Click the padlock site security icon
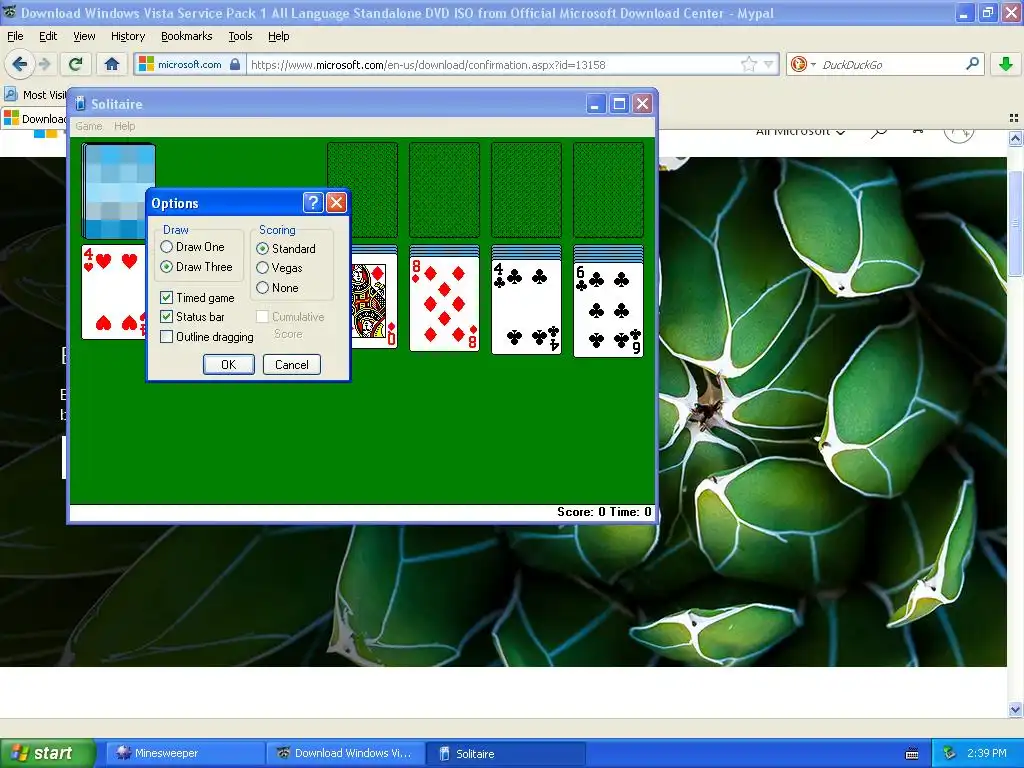This screenshot has width=1024, height=768. click(235, 64)
